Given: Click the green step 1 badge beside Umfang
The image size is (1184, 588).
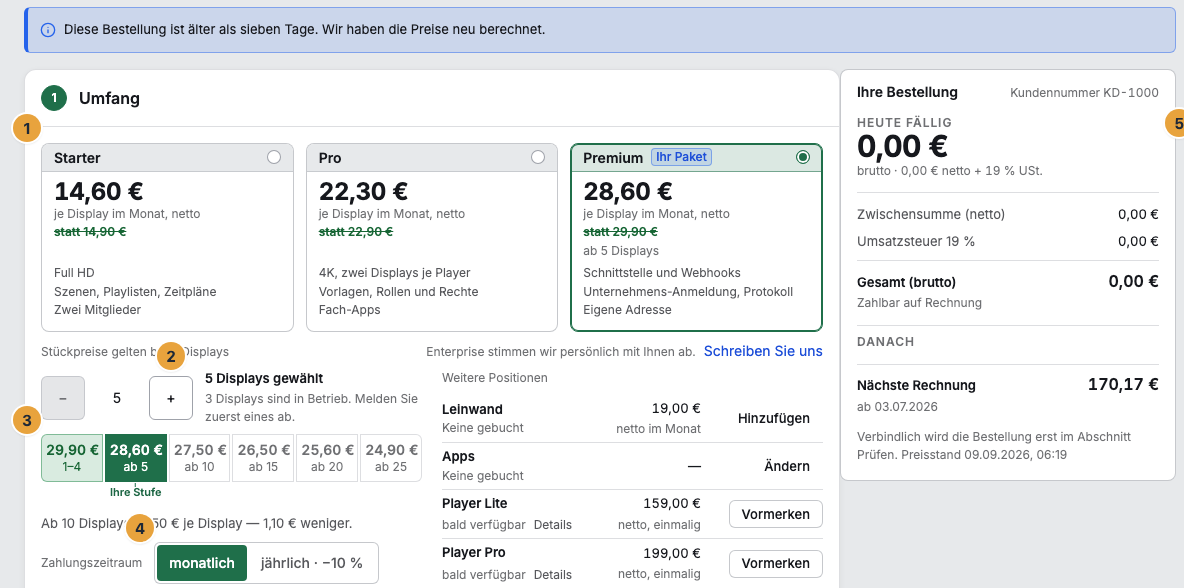Looking at the screenshot, I should pos(54,98).
